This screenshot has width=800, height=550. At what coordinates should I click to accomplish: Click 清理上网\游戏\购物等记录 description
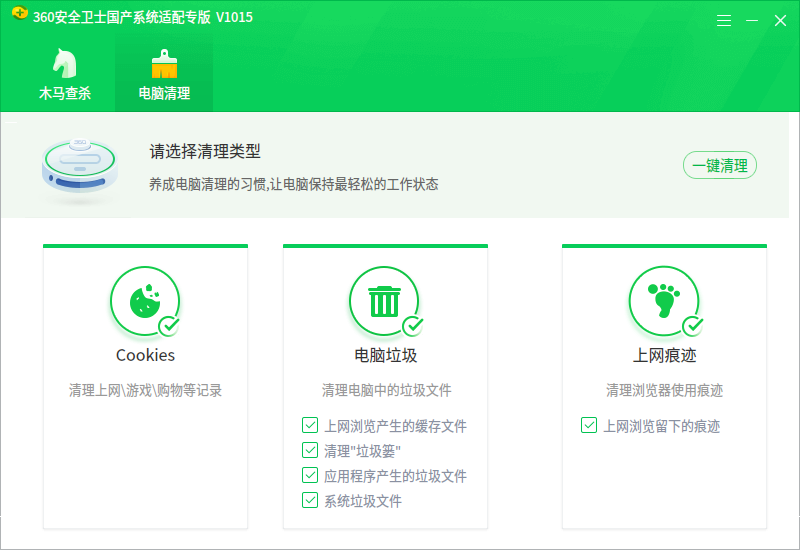145,390
